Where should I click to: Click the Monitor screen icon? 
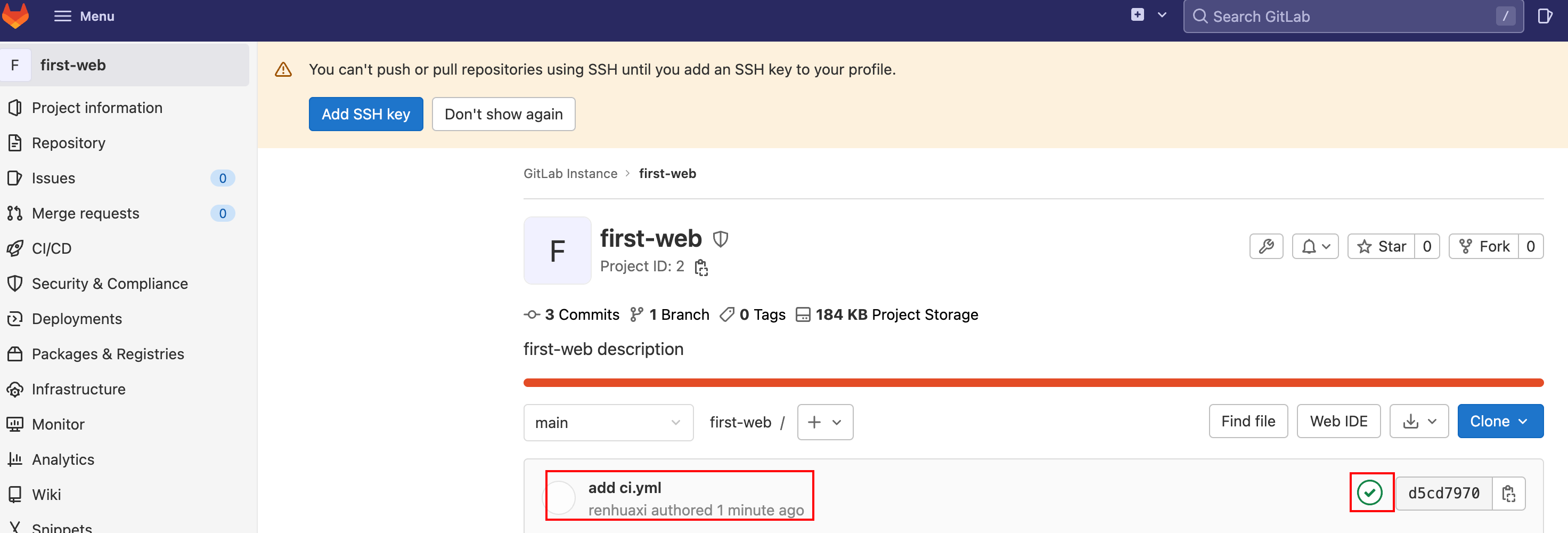coord(15,424)
